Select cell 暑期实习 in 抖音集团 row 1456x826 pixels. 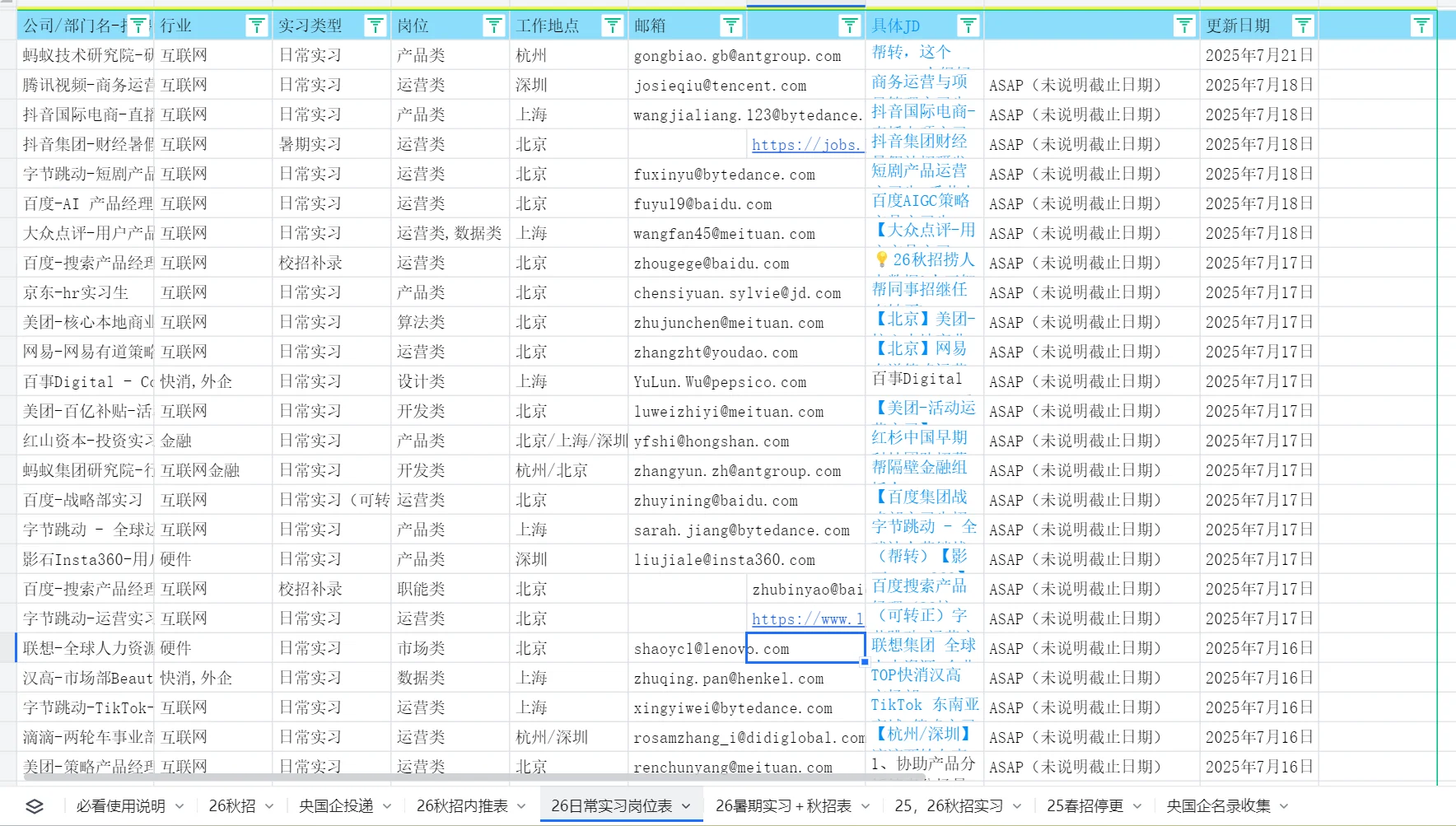click(x=331, y=145)
